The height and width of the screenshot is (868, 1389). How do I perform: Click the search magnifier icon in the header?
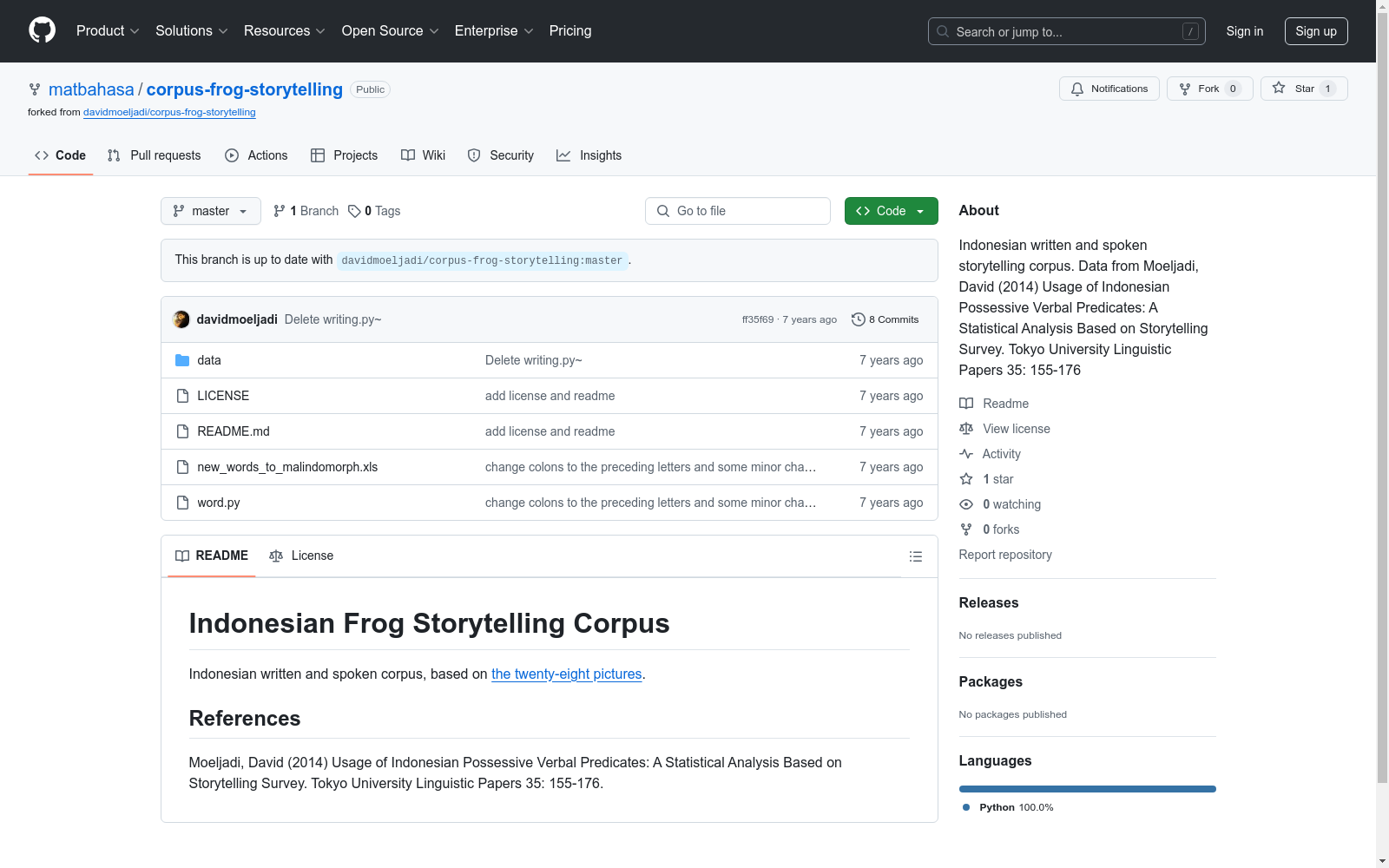pyautogui.click(x=943, y=31)
